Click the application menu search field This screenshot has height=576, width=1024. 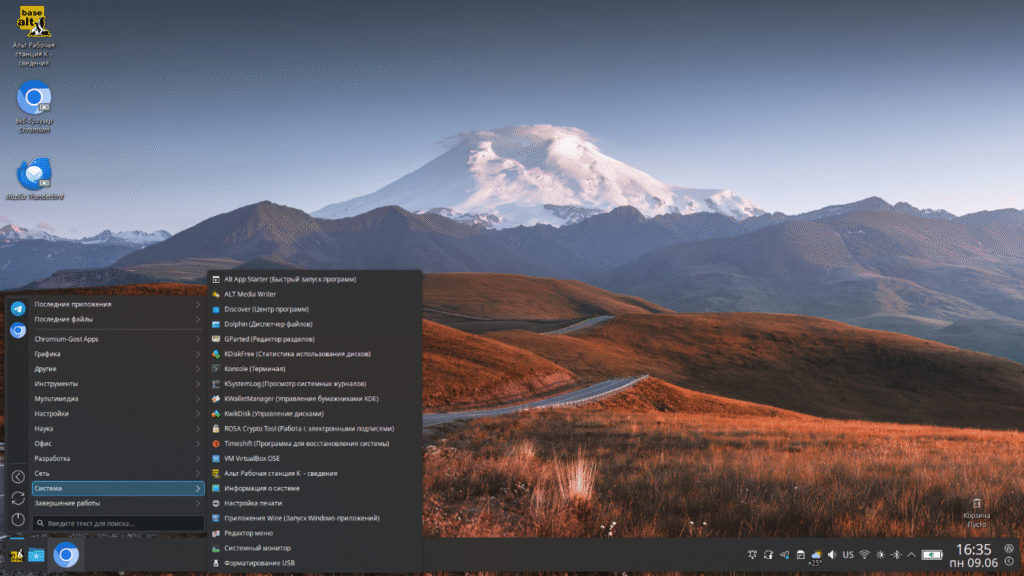[117, 523]
